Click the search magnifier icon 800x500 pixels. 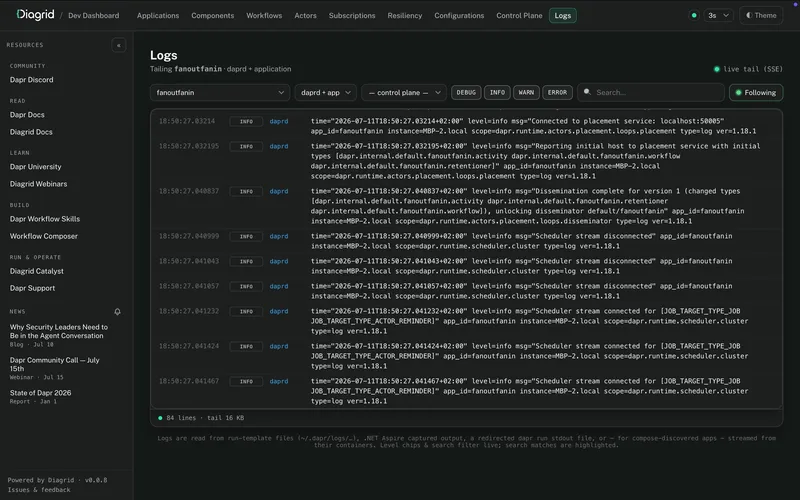tap(587, 92)
